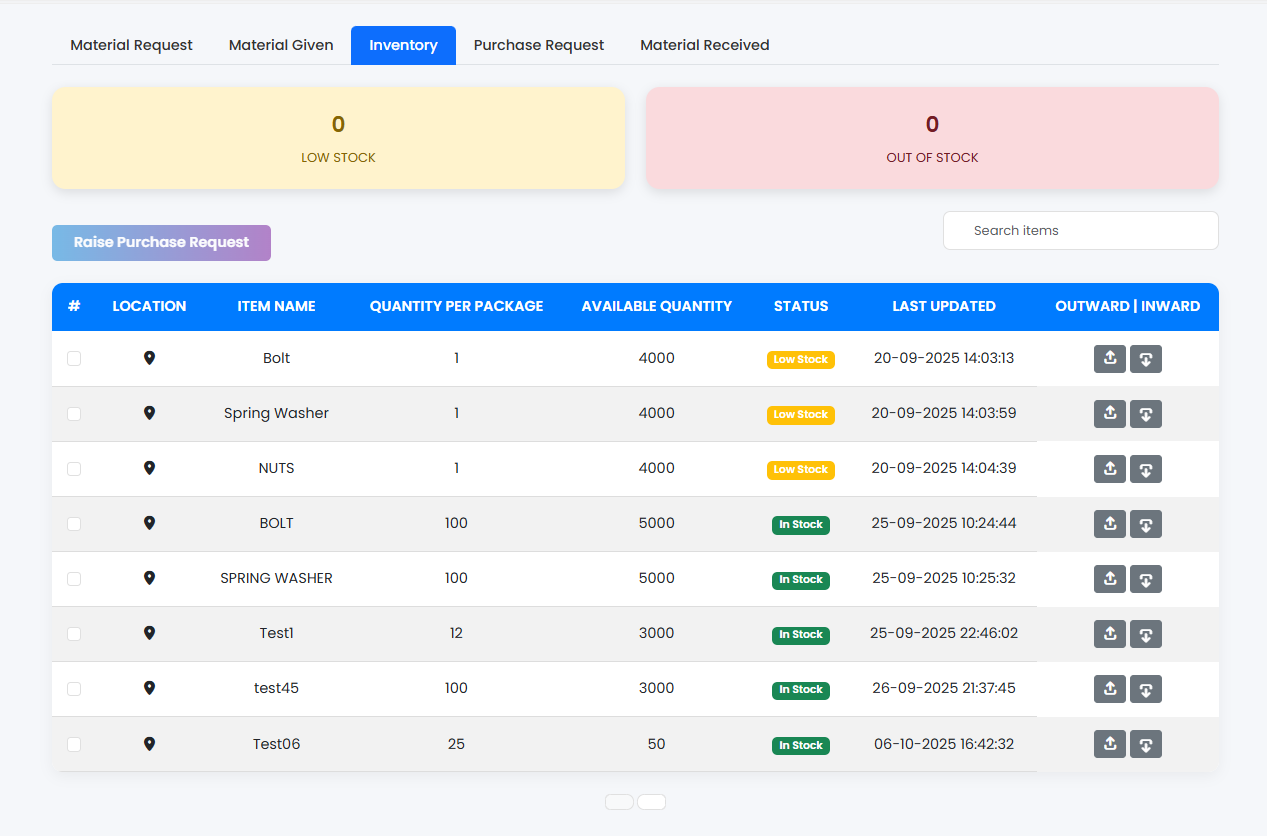Screen dimensions: 1267x836
Task: Tick the checkbox for the Bolt row
Action: (x=74, y=359)
